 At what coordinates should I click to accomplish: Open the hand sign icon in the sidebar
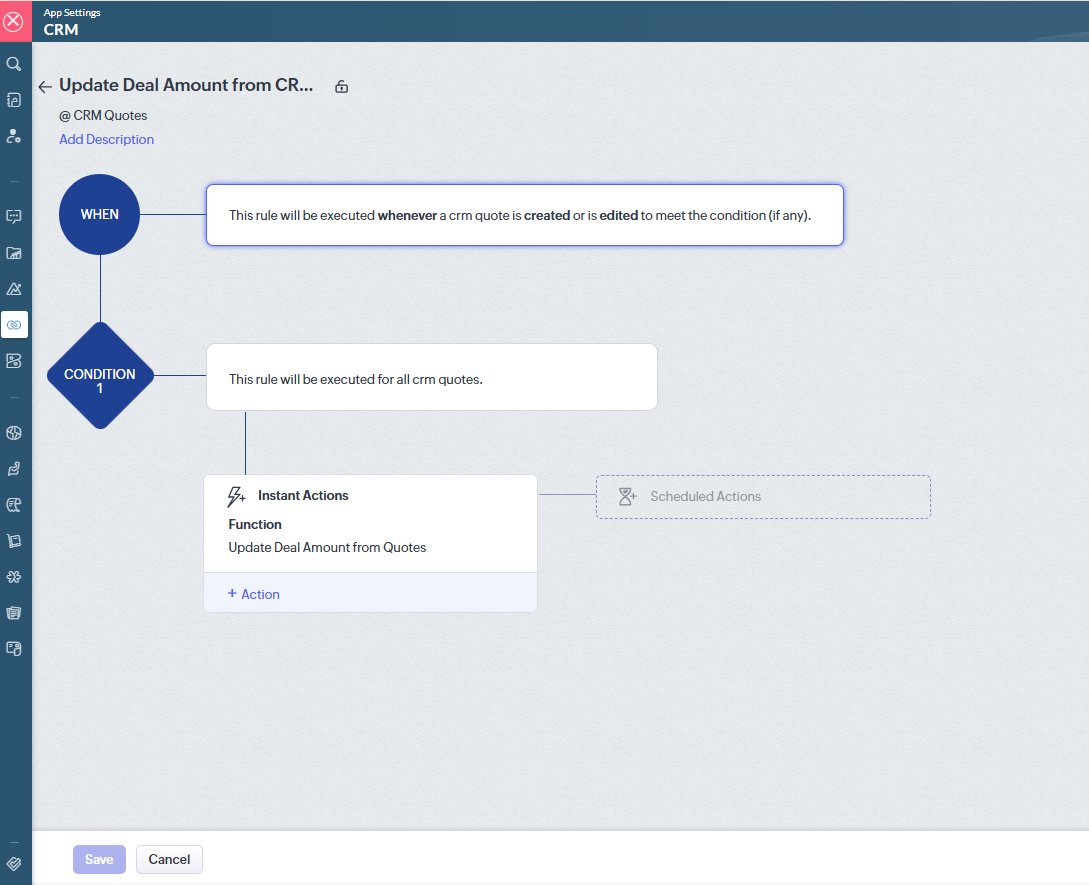click(14, 469)
